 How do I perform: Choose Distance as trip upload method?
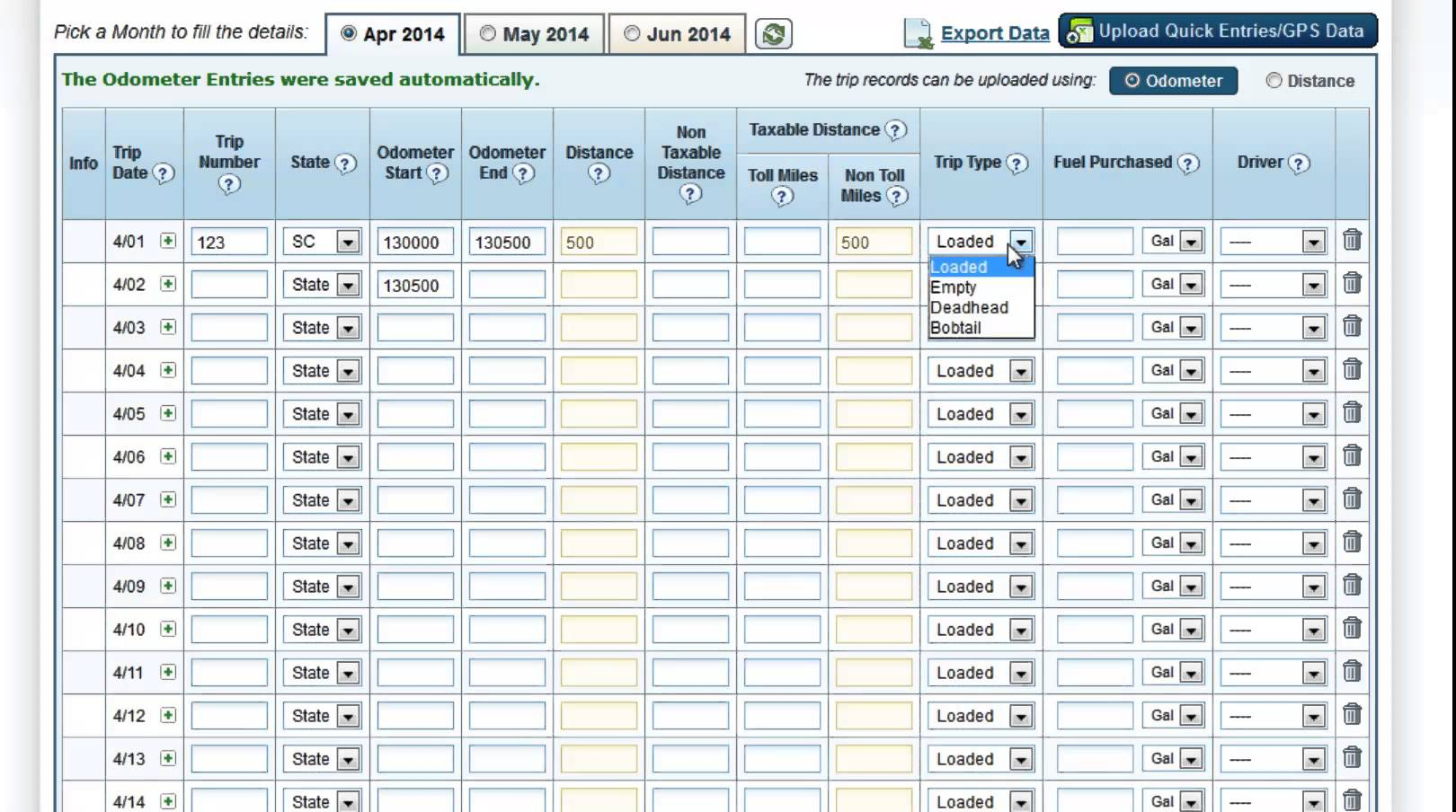point(1274,81)
